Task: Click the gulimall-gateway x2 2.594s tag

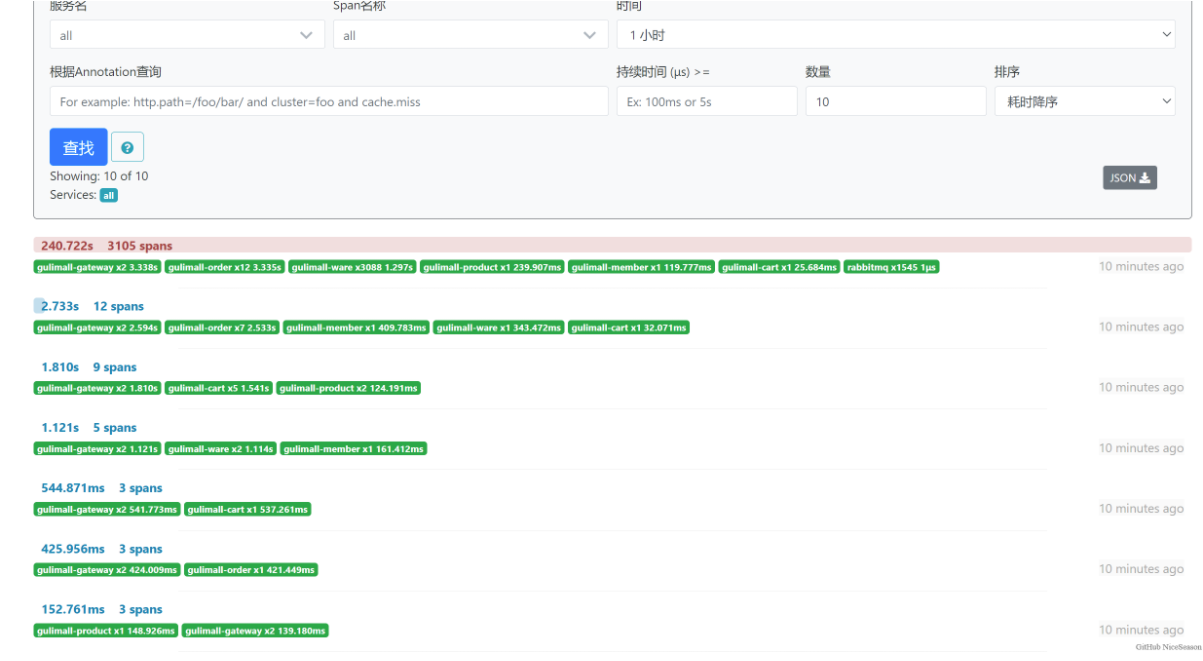Action: [97, 327]
